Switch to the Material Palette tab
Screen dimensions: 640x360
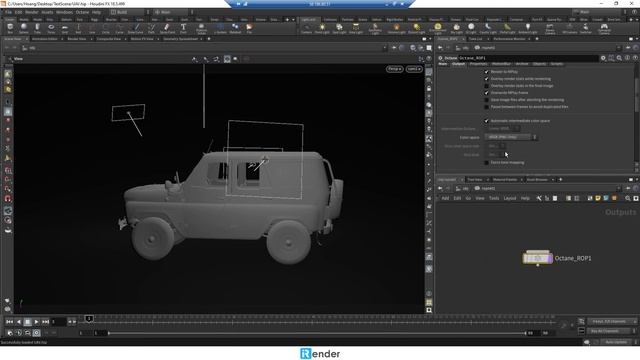(x=505, y=180)
